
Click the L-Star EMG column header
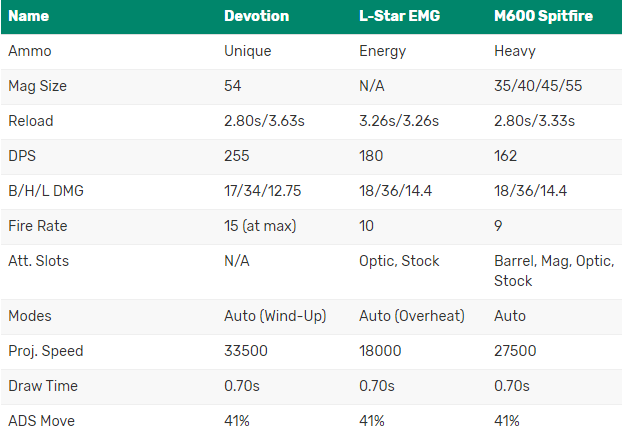[399, 16]
